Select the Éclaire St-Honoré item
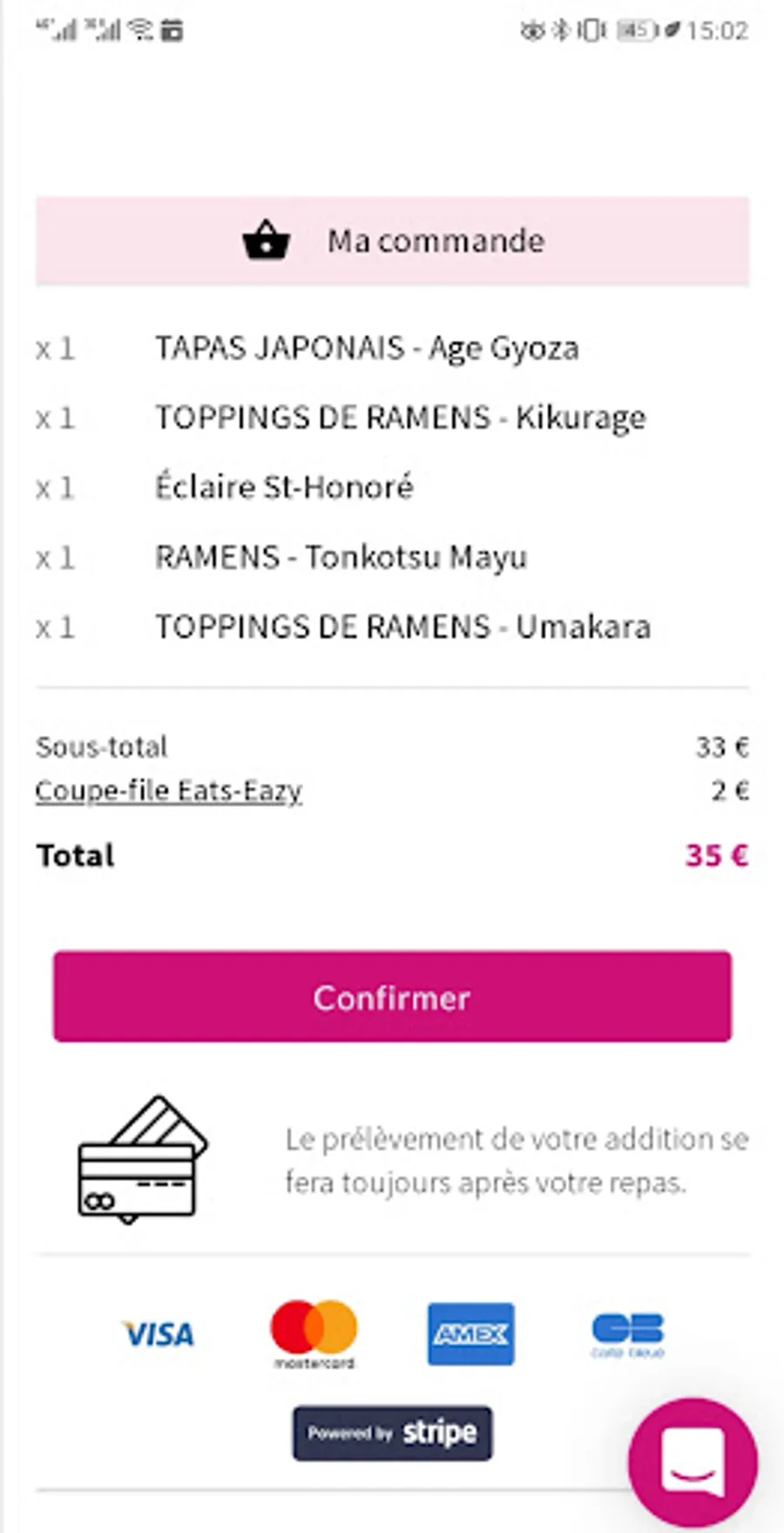784x1533 pixels. click(x=284, y=487)
